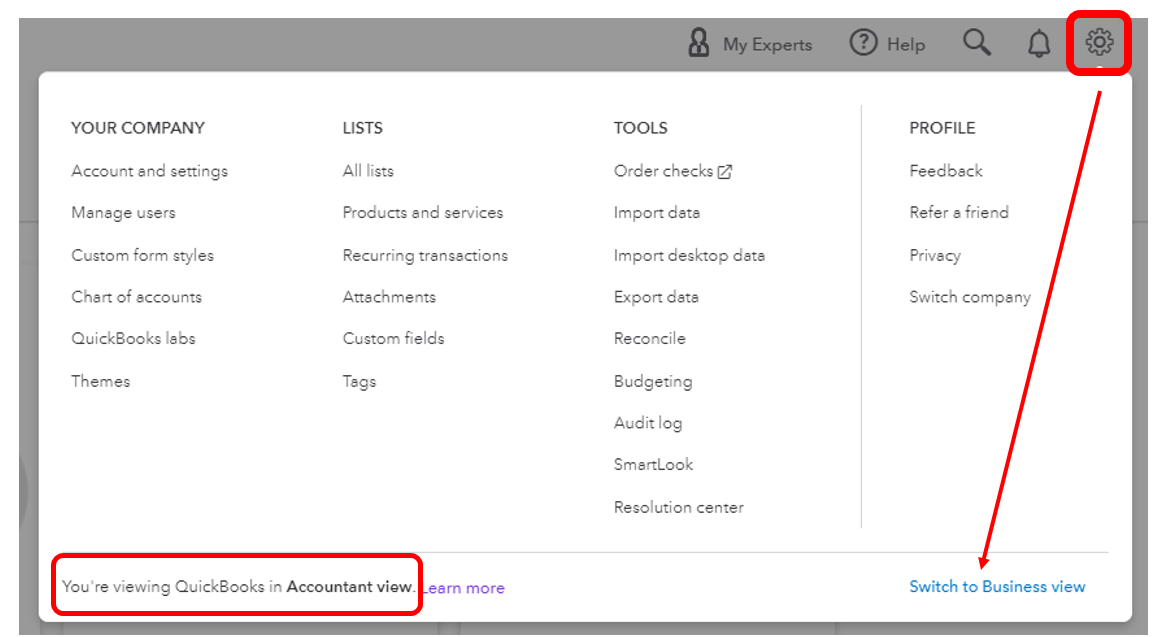Open QuickBooks labs
This screenshot has height=637, width=1155.
133,339
